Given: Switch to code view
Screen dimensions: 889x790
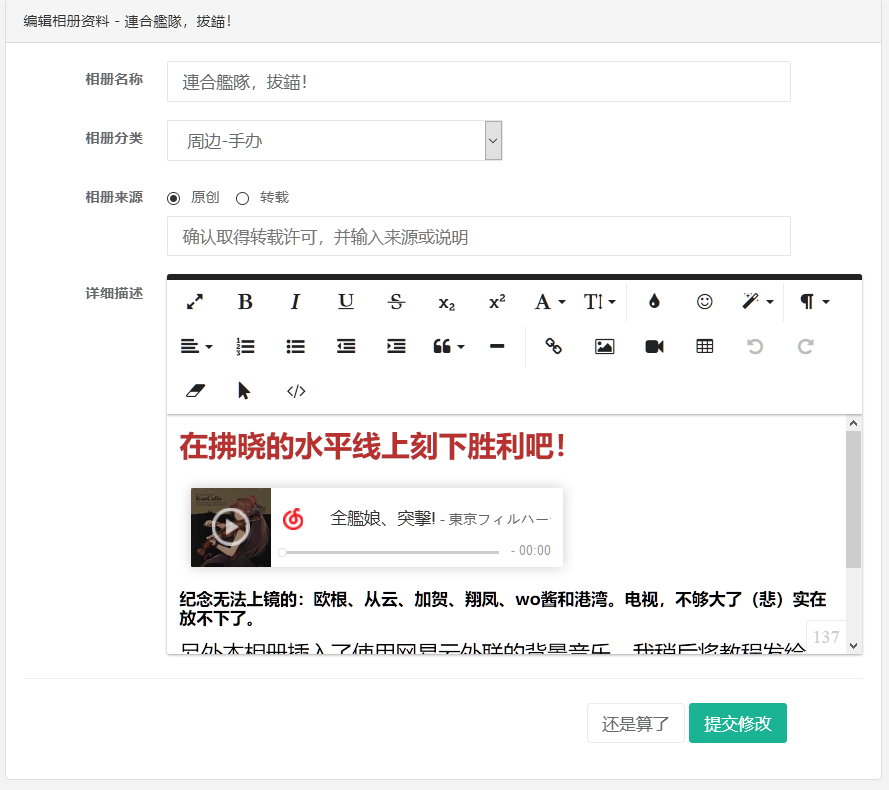Looking at the screenshot, I should coord(296,391).
